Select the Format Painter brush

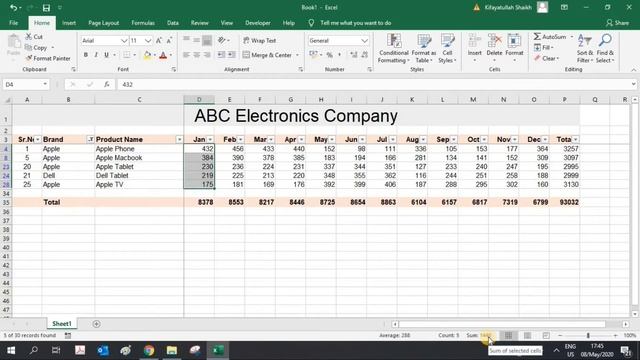(29, 58)
